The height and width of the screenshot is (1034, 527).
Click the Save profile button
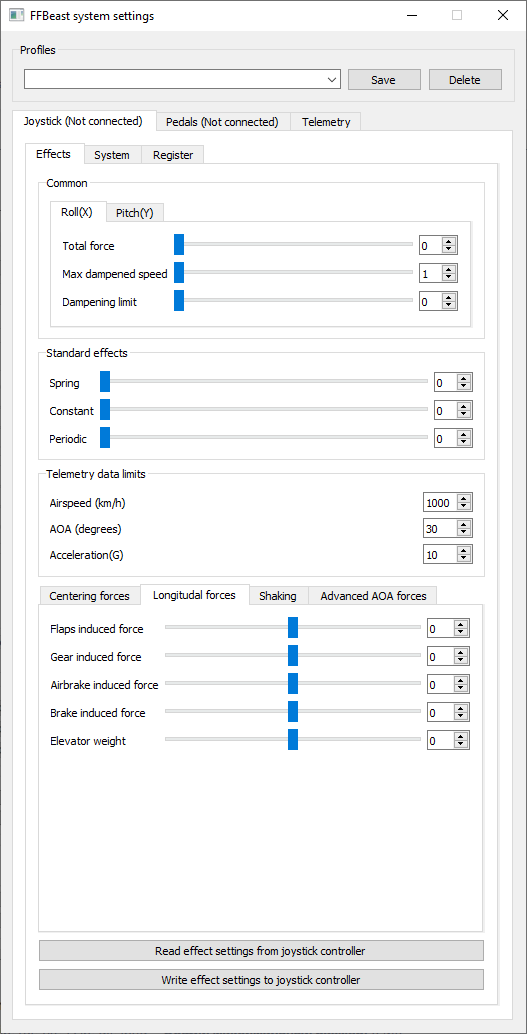click(383, 80)
